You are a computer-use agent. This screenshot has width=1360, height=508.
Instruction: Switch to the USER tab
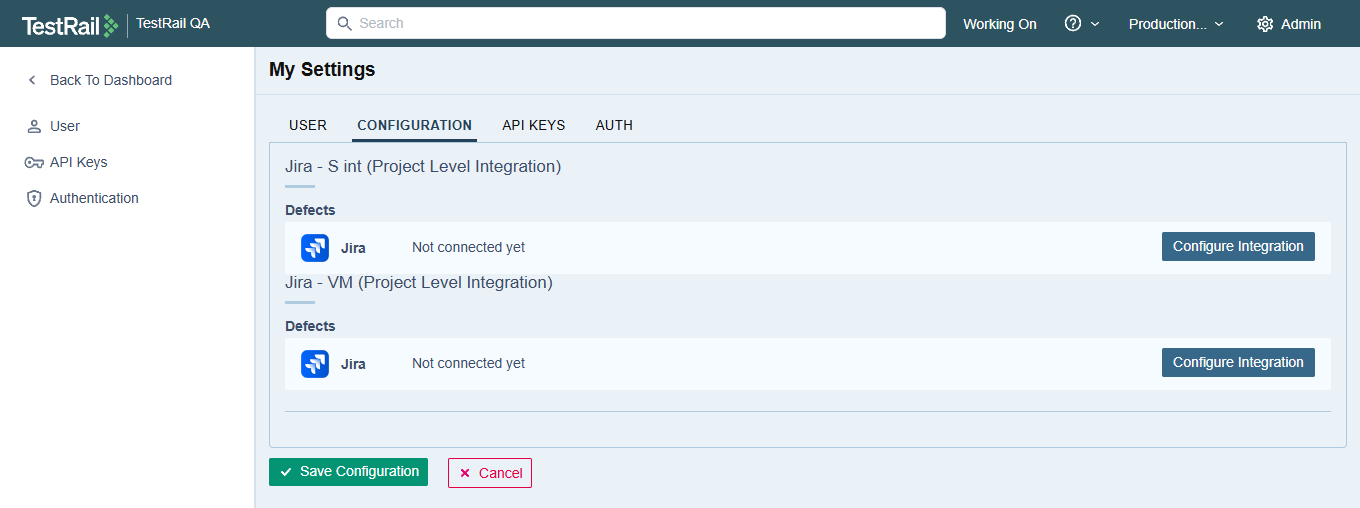308,125
